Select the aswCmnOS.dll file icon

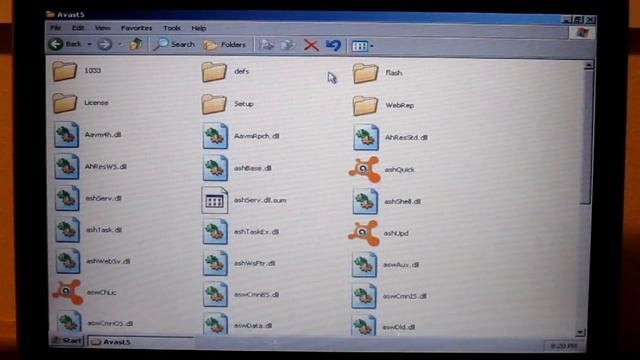[69, 322]
